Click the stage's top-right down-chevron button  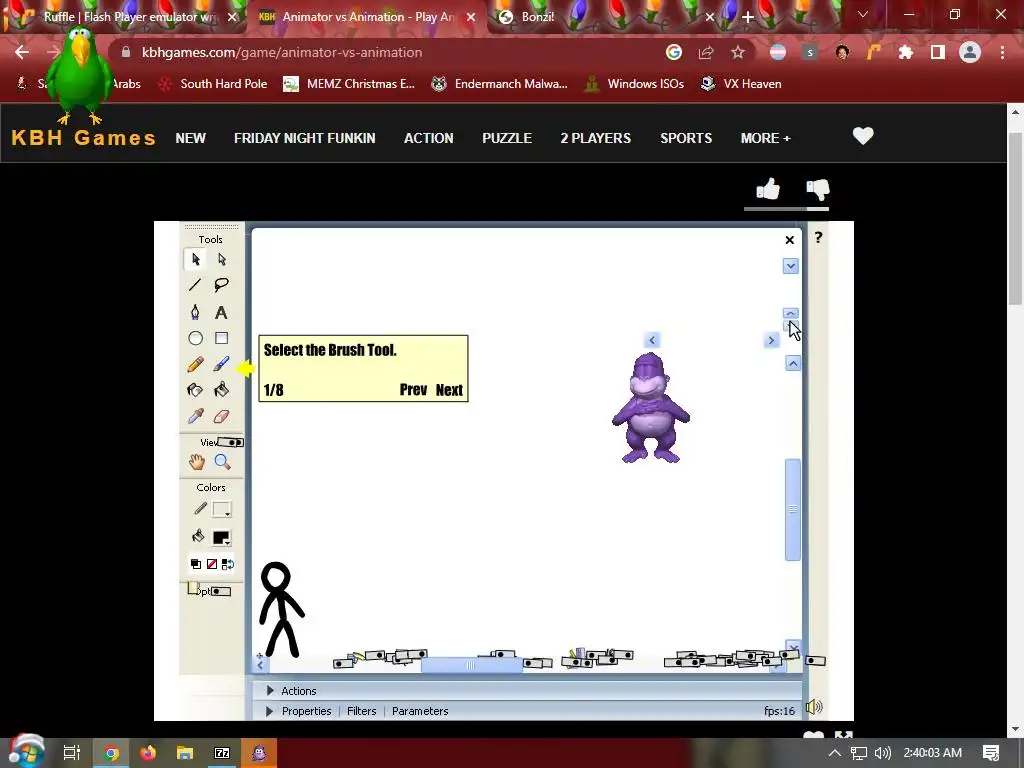click(x=790, y=266)
